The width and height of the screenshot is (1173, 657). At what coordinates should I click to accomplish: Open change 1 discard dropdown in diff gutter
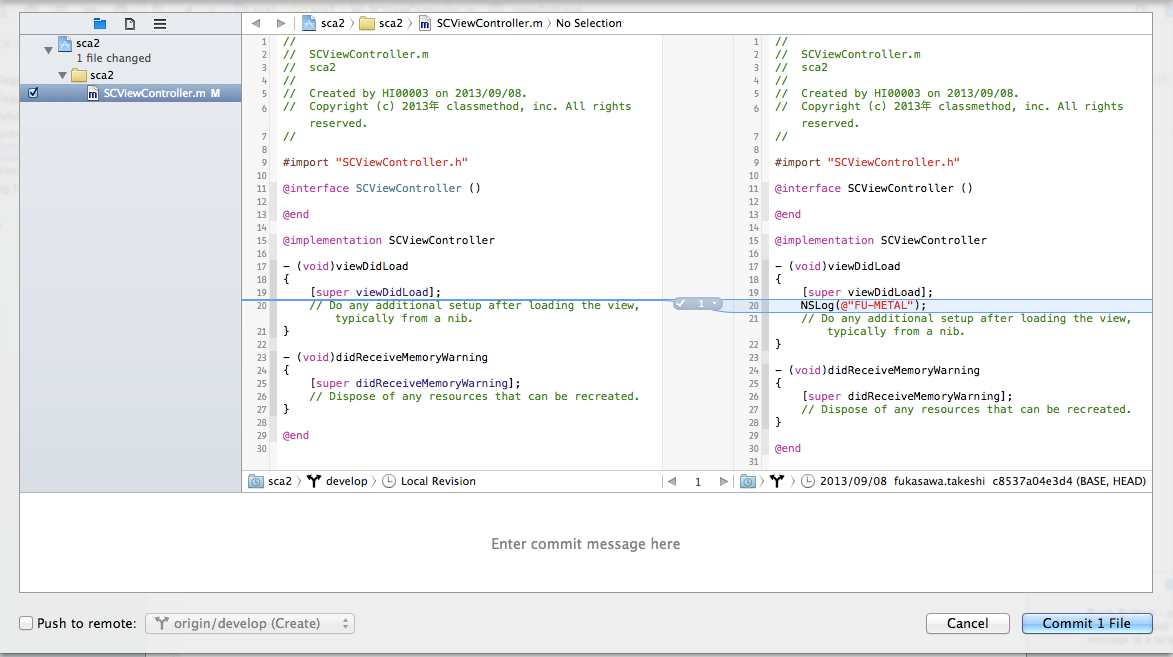tap(716, 303)
